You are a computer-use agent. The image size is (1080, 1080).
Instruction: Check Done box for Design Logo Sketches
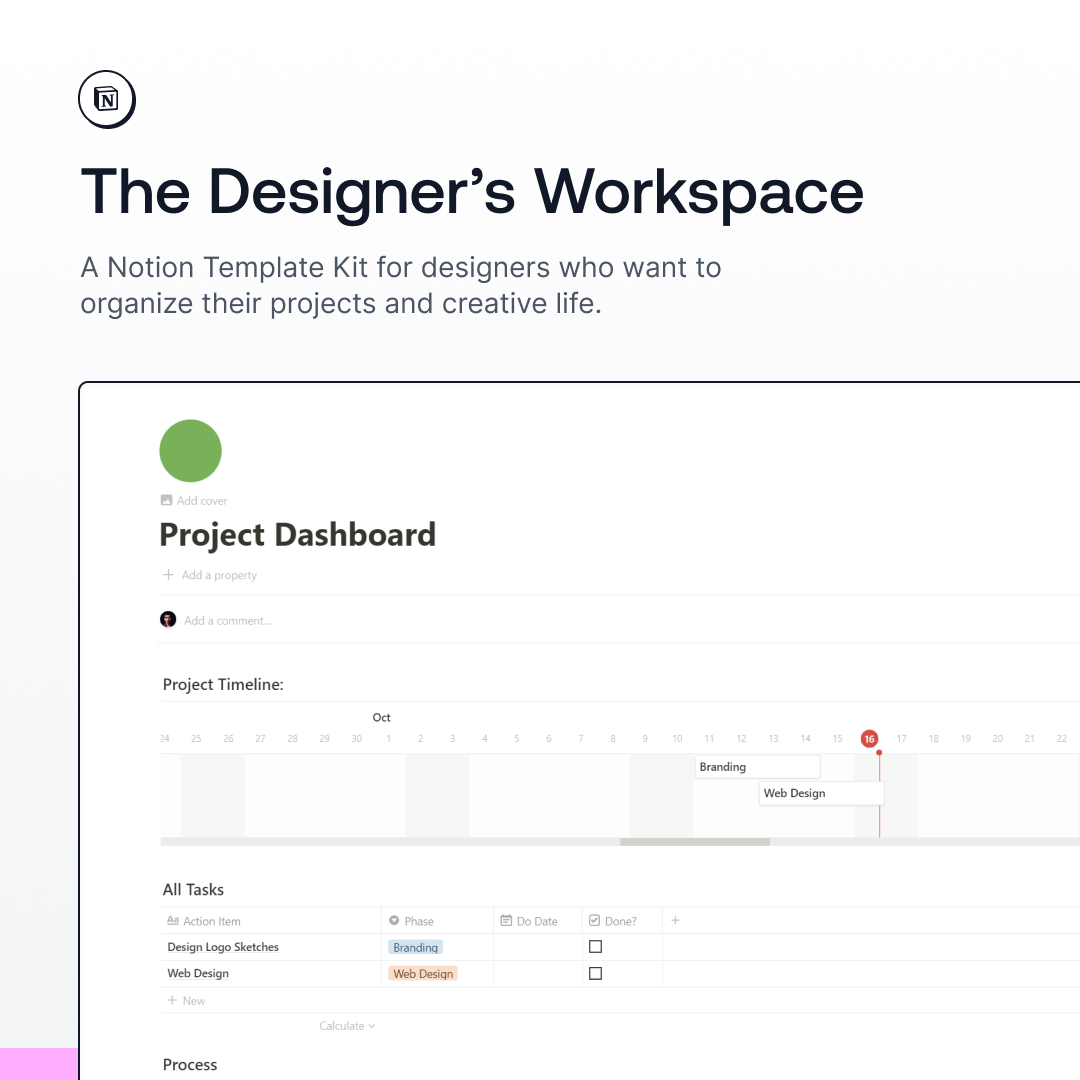(x=595, y=946)
